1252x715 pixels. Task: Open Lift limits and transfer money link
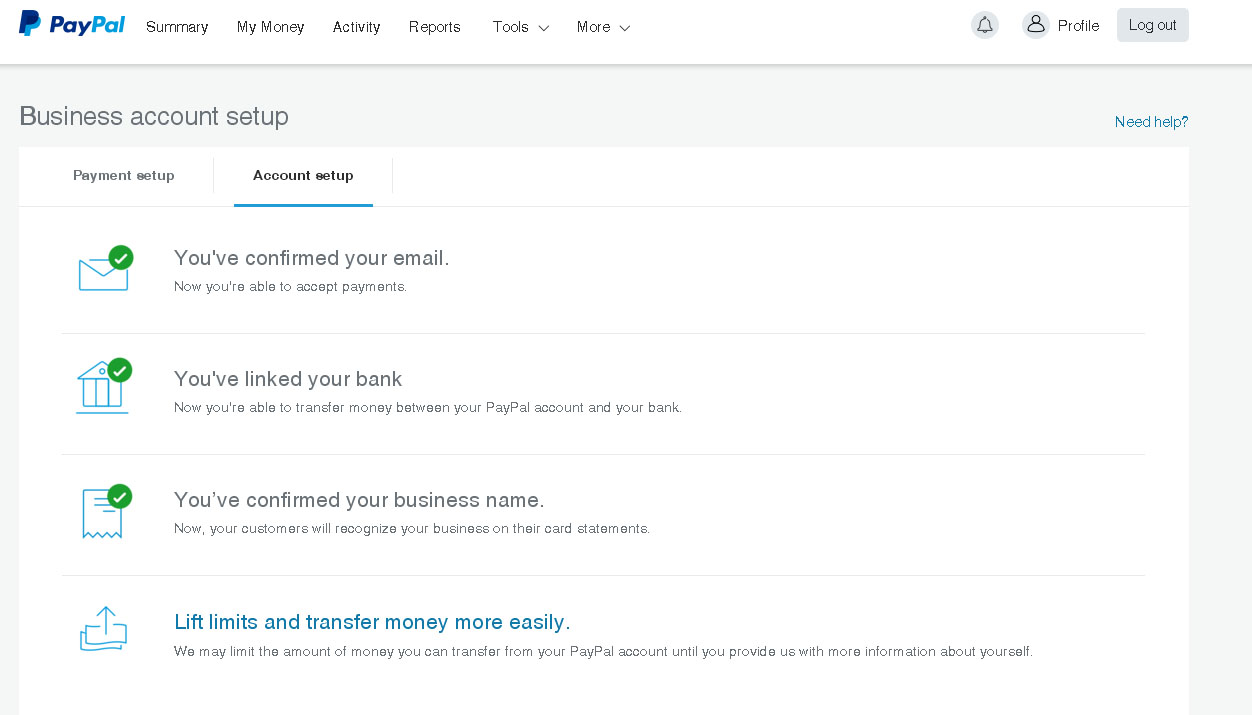pos(372,622)
